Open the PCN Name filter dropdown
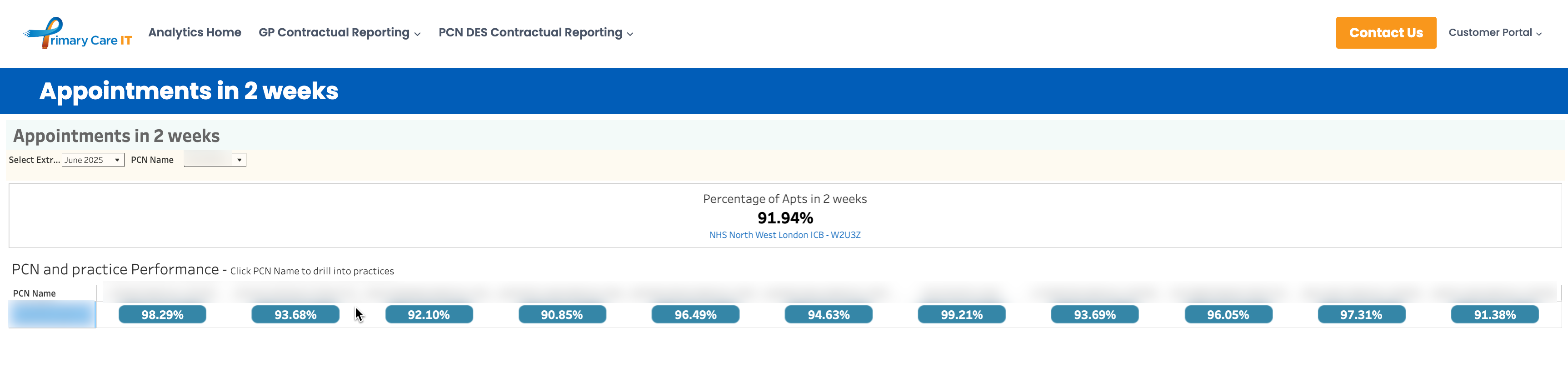The image size is (1568, 384). coord(215,160)
